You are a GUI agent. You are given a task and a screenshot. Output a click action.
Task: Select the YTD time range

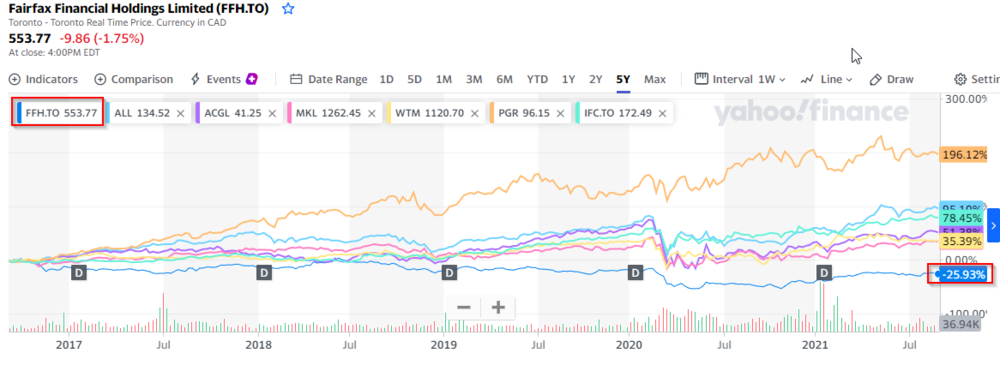[x=537, y=80]
